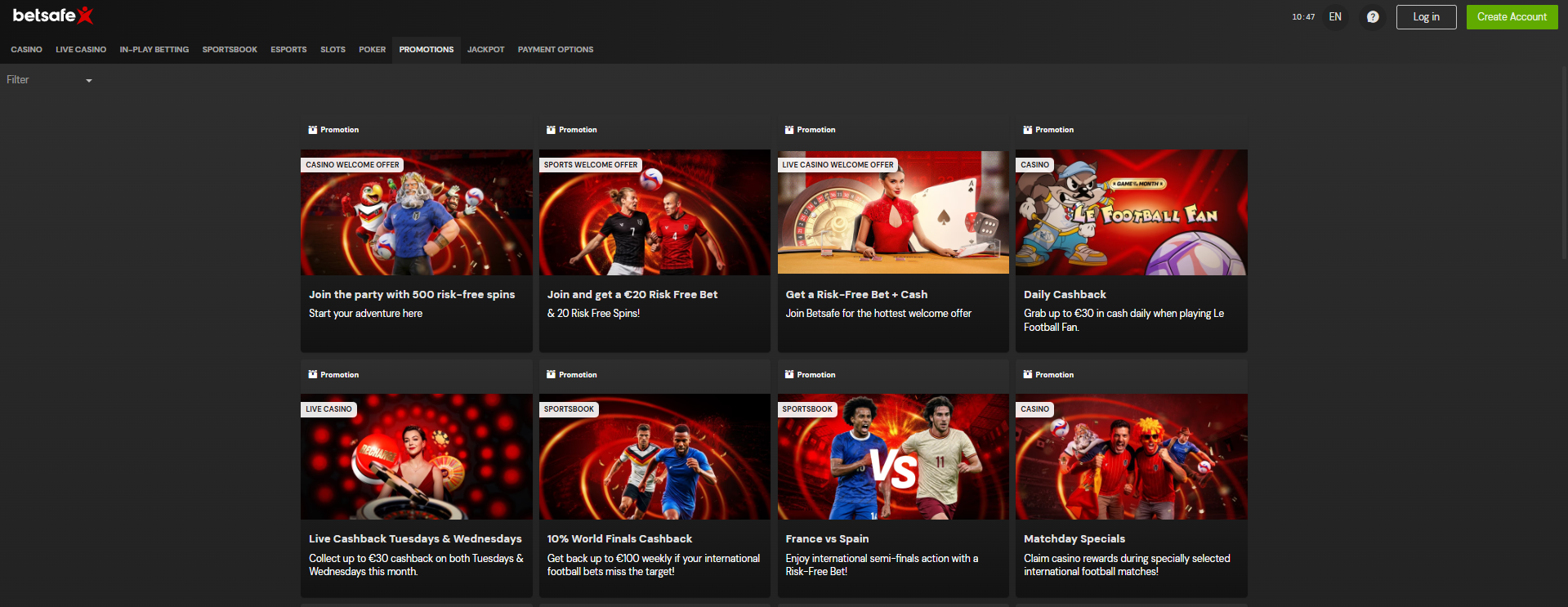This screenshot has height=607, width=1568.
Task: Select the Slots menu item
Action: 333,50
